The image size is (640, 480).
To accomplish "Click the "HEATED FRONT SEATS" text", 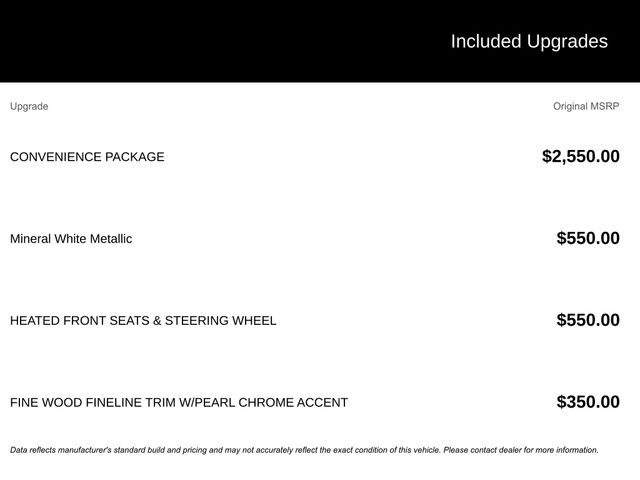I will tap(78, 321).
